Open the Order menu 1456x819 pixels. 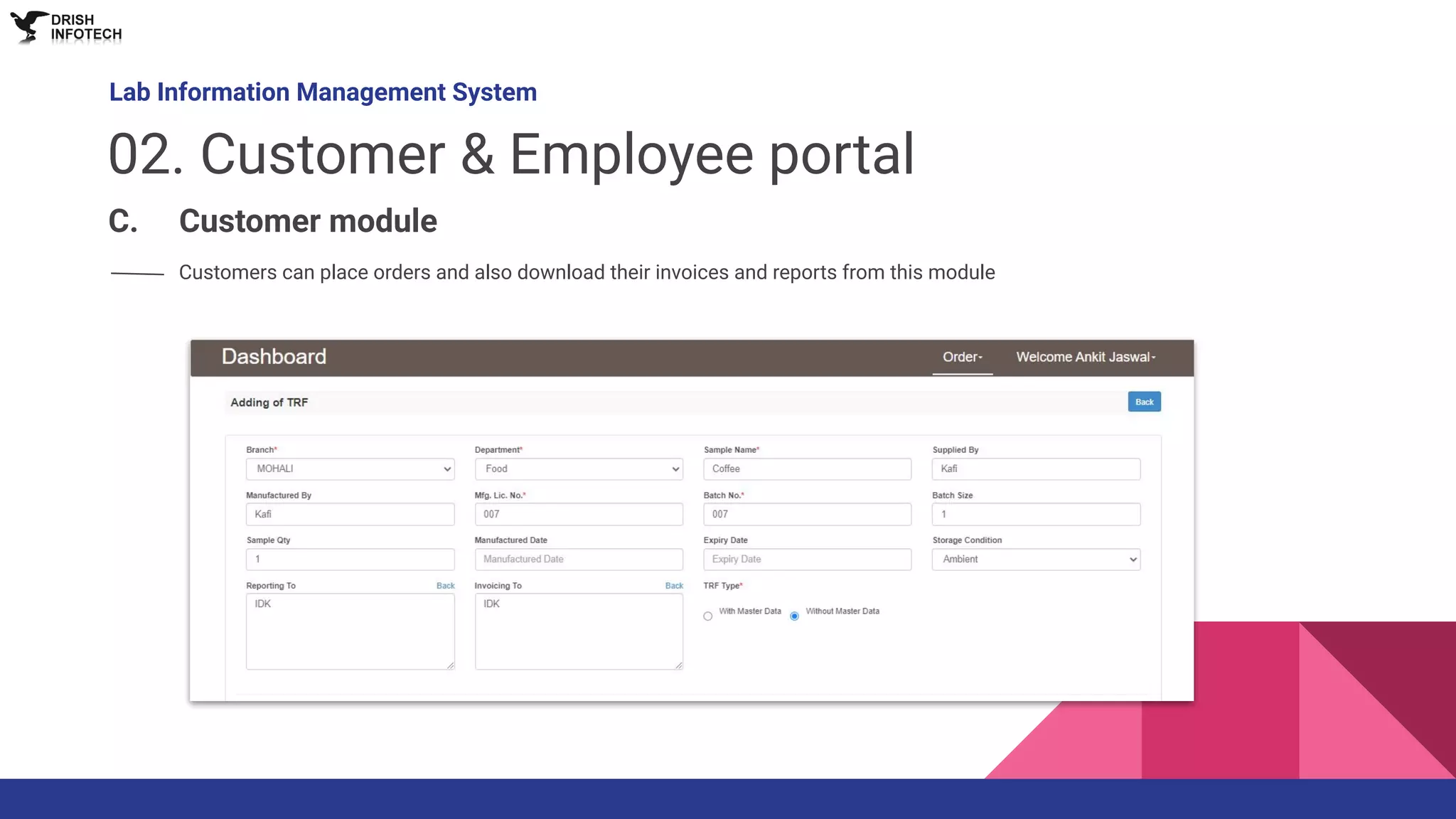tap(963, 357)
